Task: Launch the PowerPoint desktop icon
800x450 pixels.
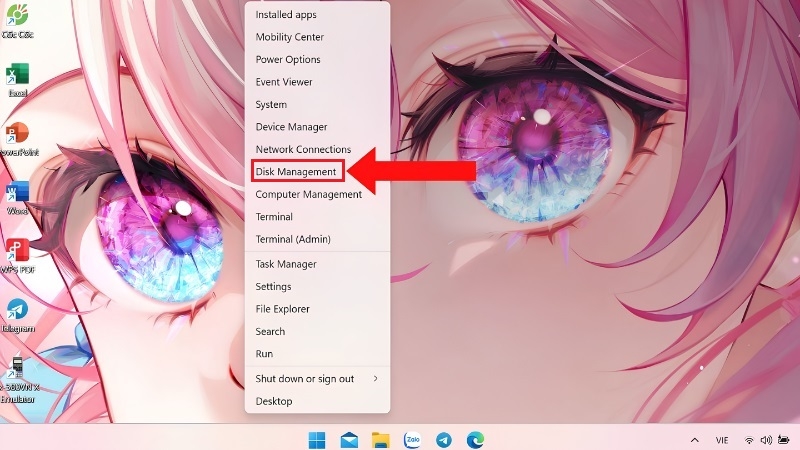Action: click(x=17, y=139)
